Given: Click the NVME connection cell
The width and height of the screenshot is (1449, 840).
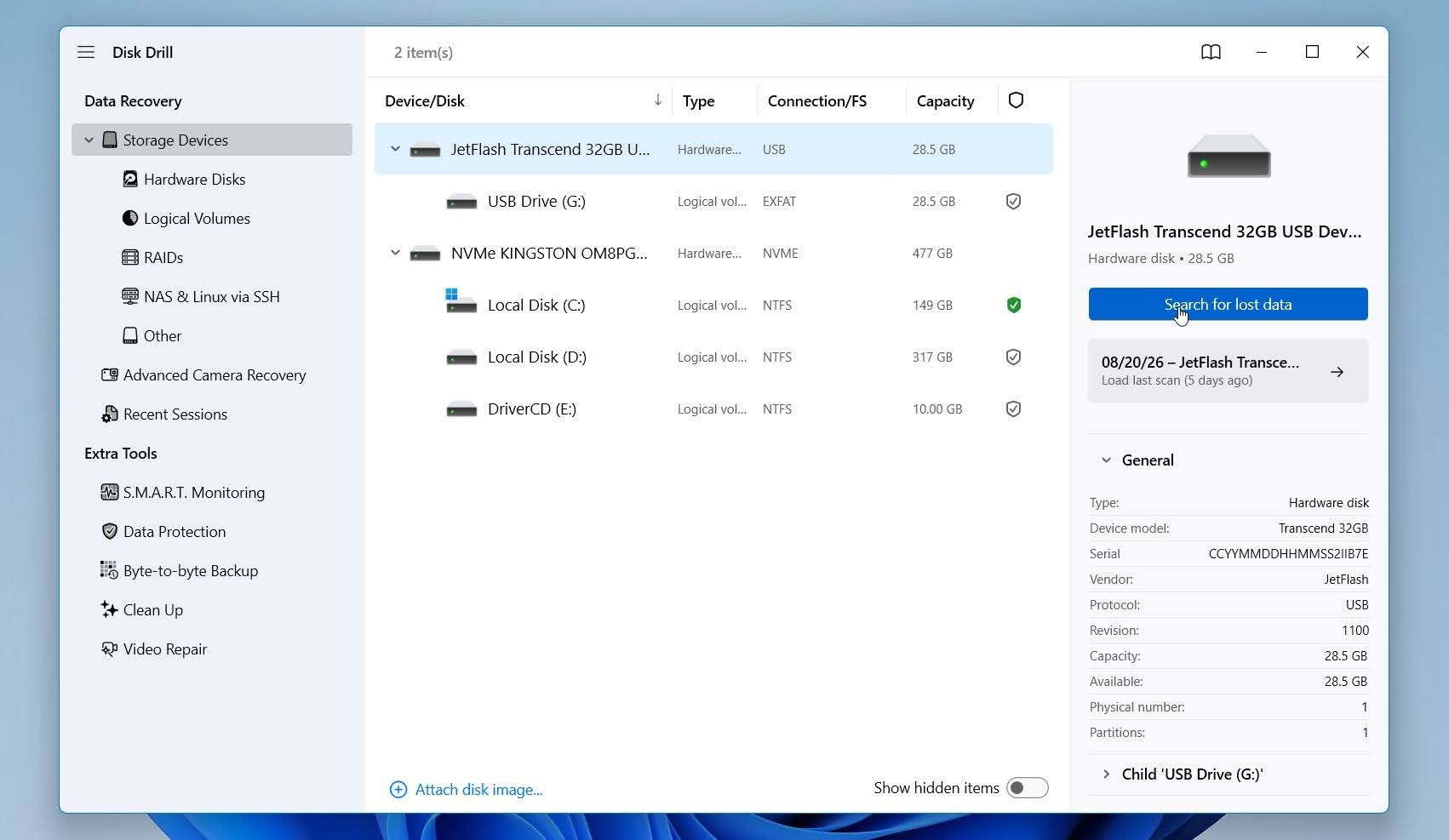Looking at the screenshot, I should (780, 253).
